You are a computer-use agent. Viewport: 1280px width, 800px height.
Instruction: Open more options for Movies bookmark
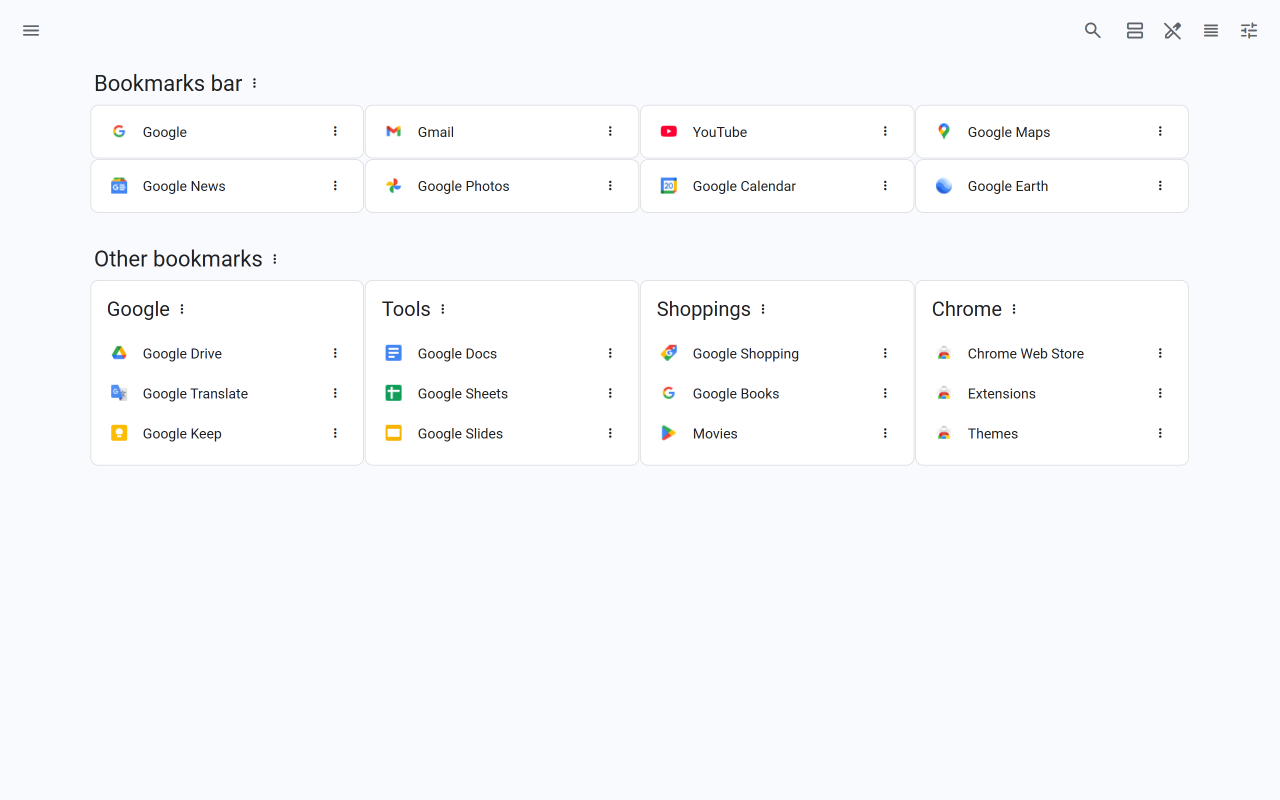click(x=885, y=433)
